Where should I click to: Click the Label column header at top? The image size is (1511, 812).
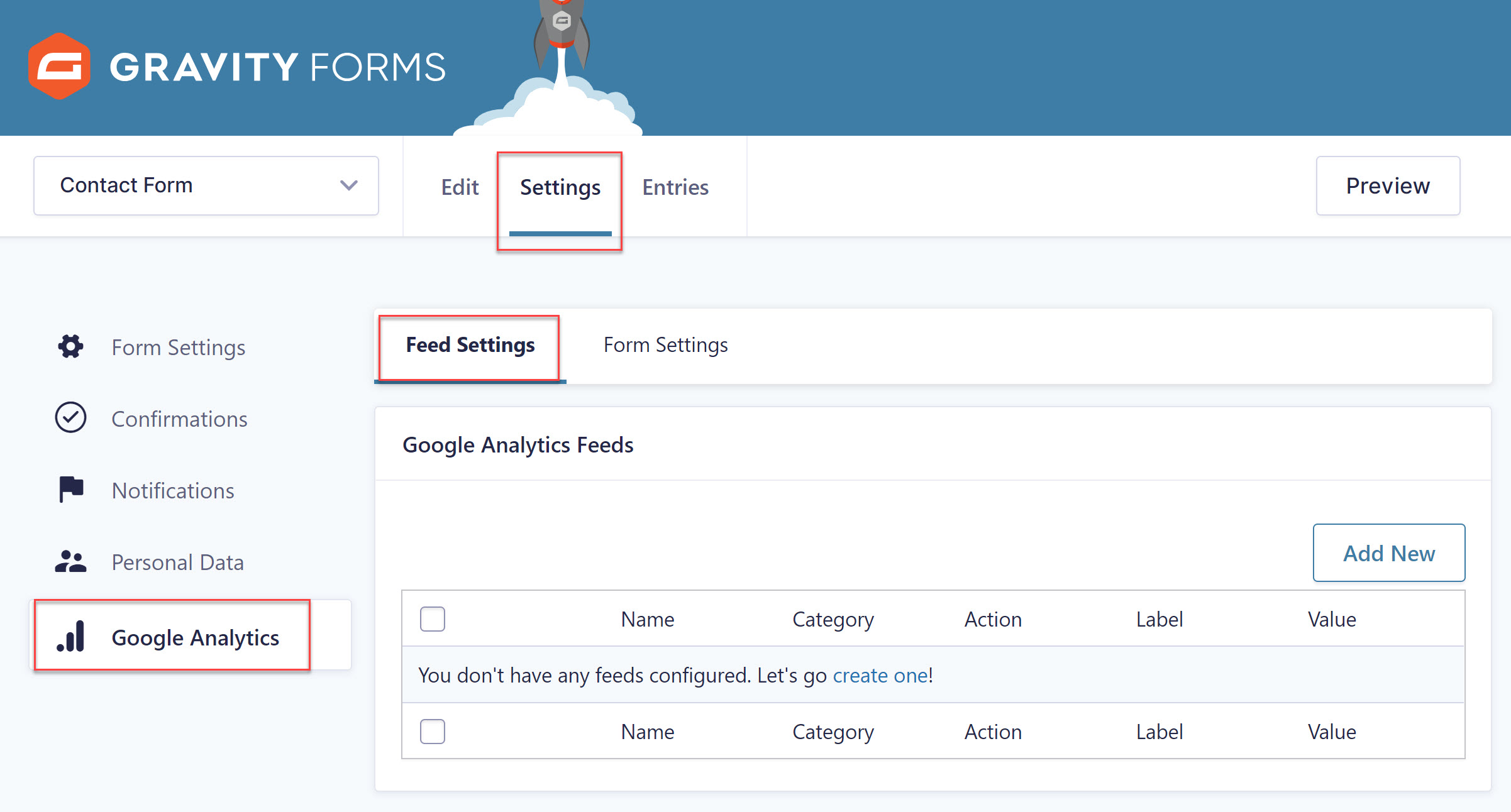(x=1160, y=620)
